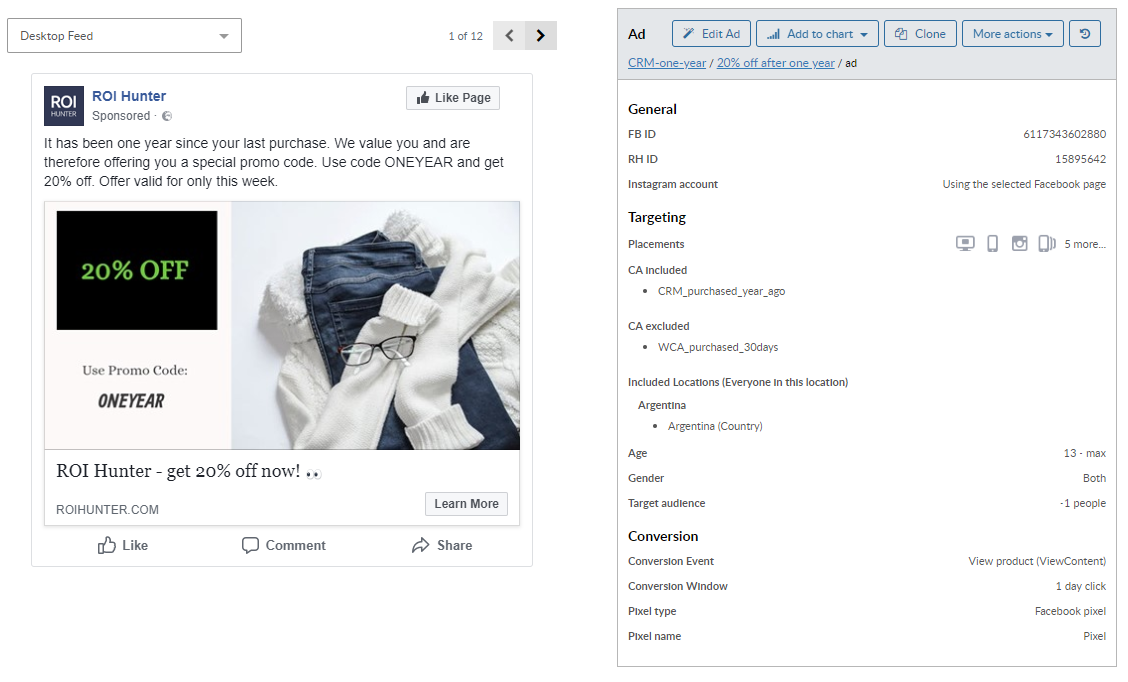Viewport: 1128px width, 682px height.
Task: Click the Learn More button in the ad
Action: click(x=466, y=504)
